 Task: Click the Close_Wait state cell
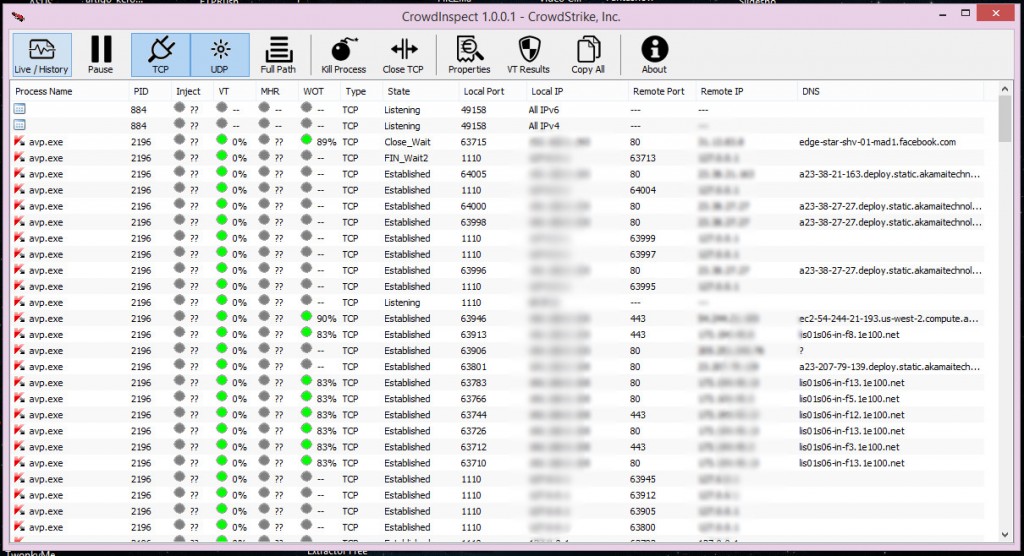[408, 142]
